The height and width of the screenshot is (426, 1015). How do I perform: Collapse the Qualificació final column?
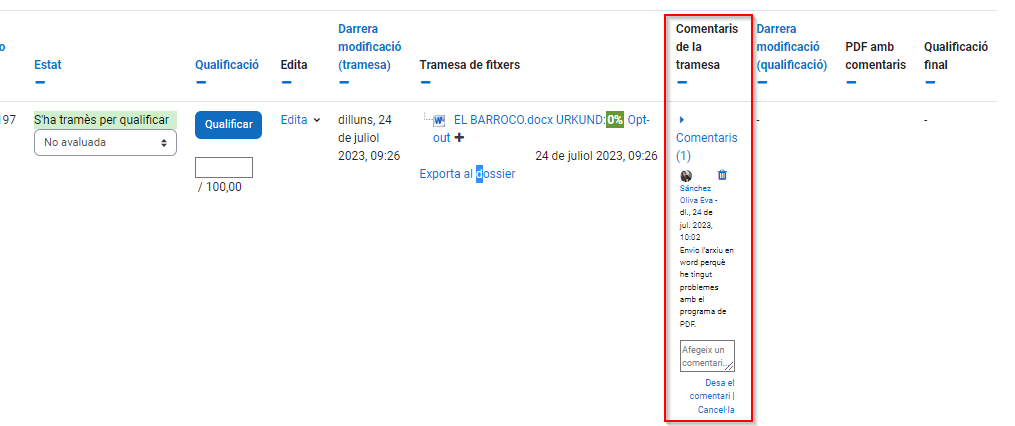click(929, 83)
